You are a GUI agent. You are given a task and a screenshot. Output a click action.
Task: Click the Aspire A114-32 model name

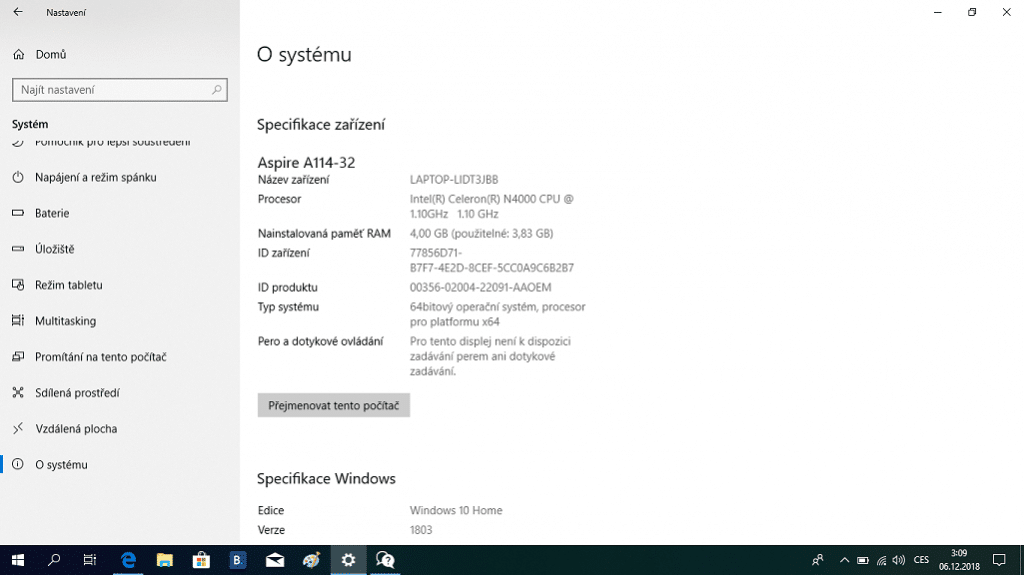click(306, 163)
